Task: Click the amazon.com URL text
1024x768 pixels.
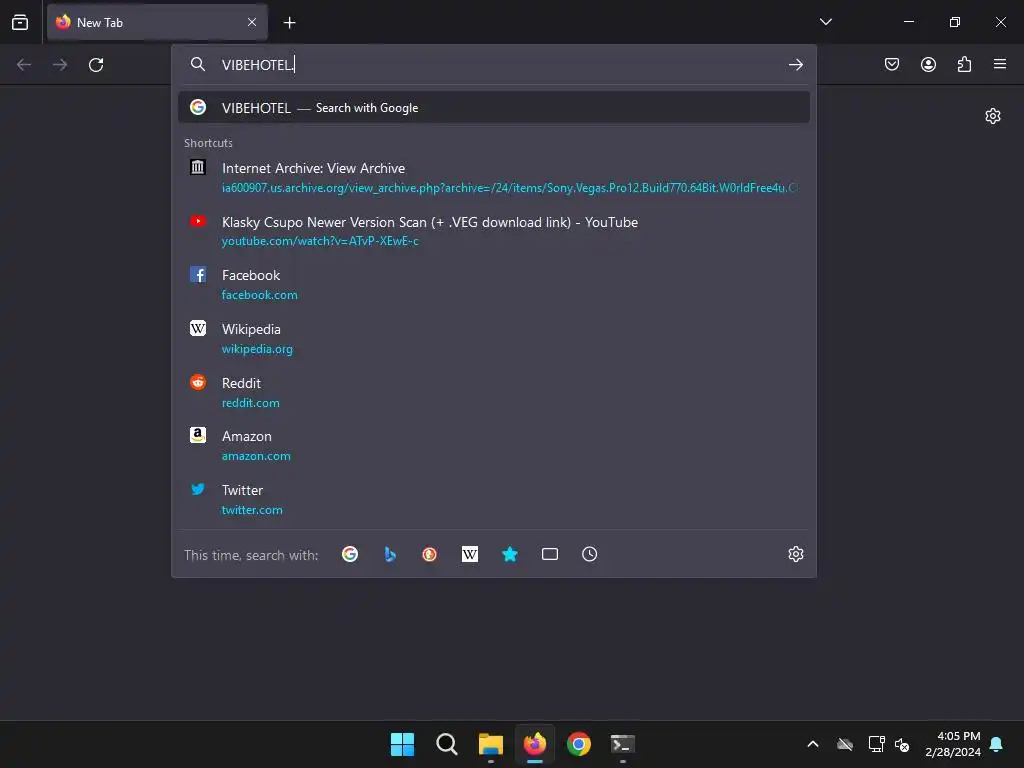Action: (256, 456)
